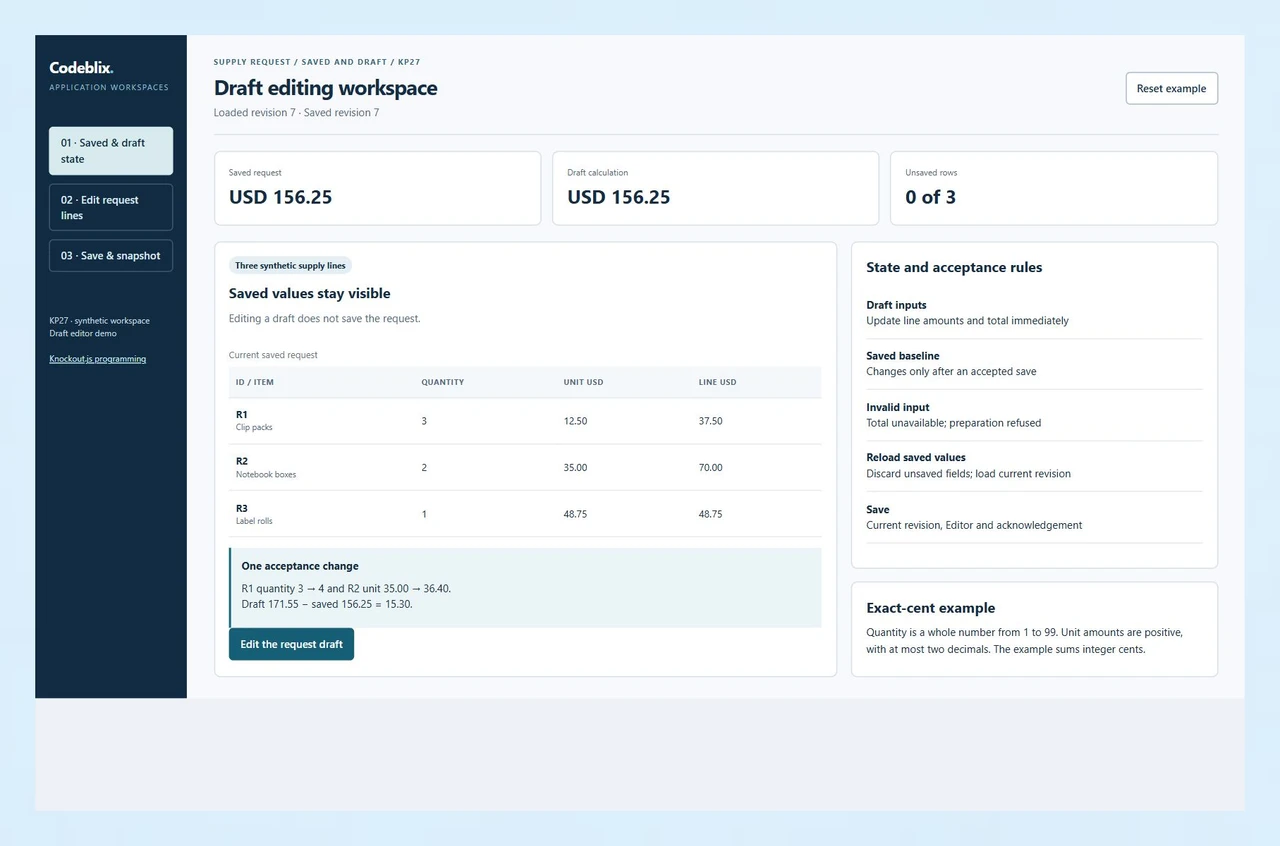This screenshot has width=1280, height=846.
Task: Open the Knockout.js programming link
Action: click(97, 359)
